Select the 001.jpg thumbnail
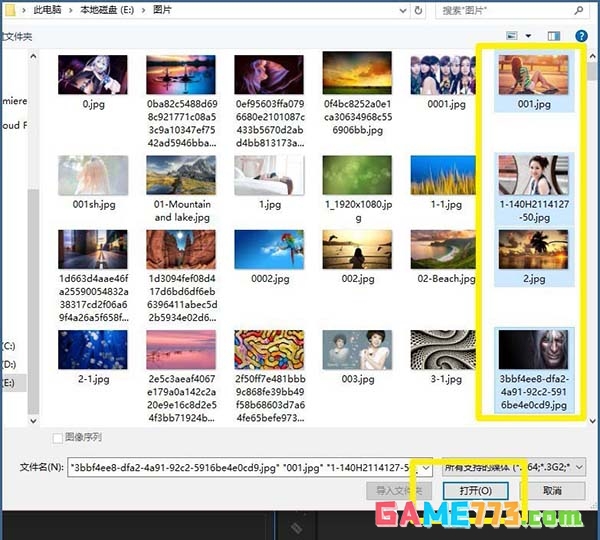This screenshot has width=600, height=540. pyautogui.click(x=533, y=75)
